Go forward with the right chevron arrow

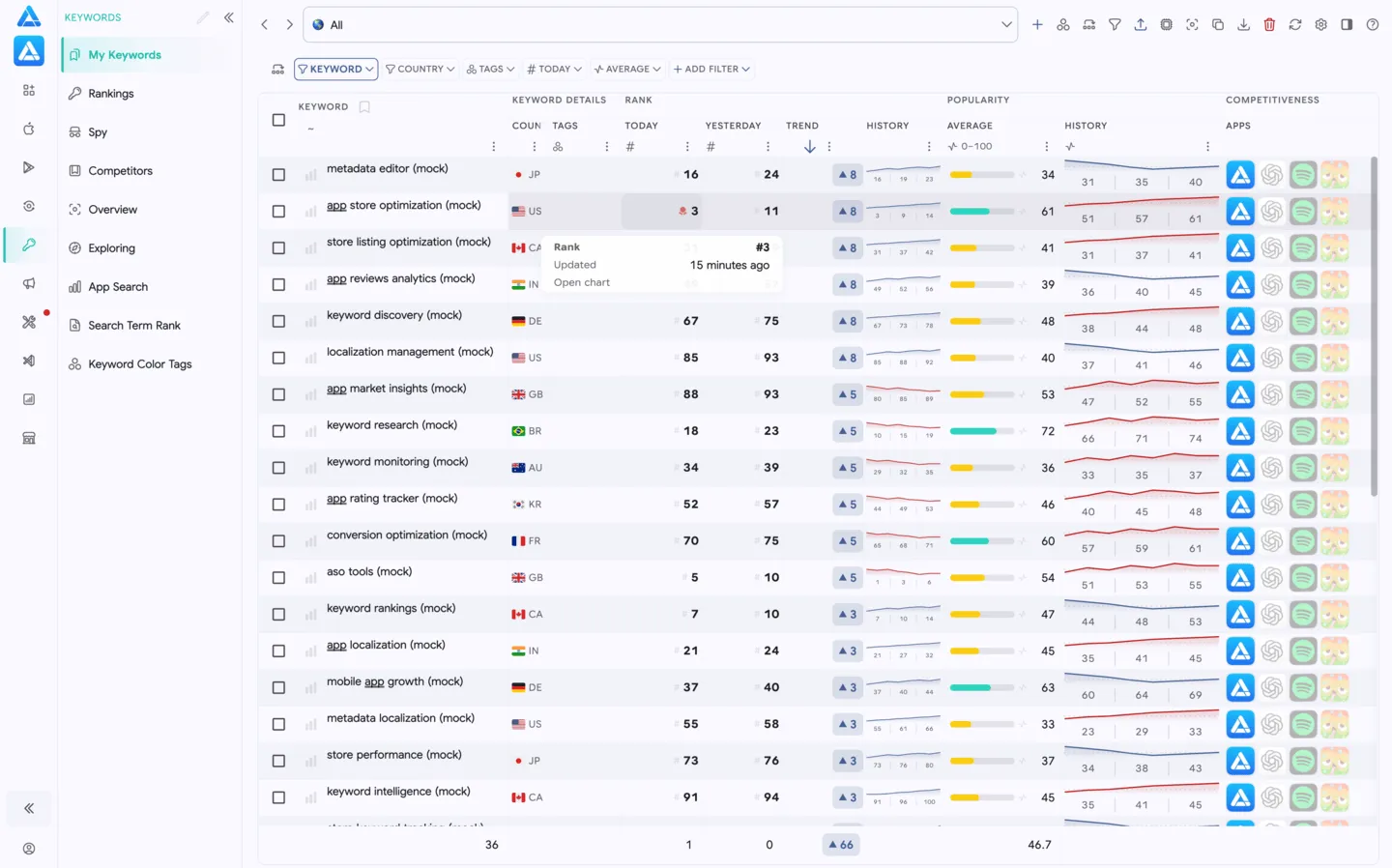[289, 25]
